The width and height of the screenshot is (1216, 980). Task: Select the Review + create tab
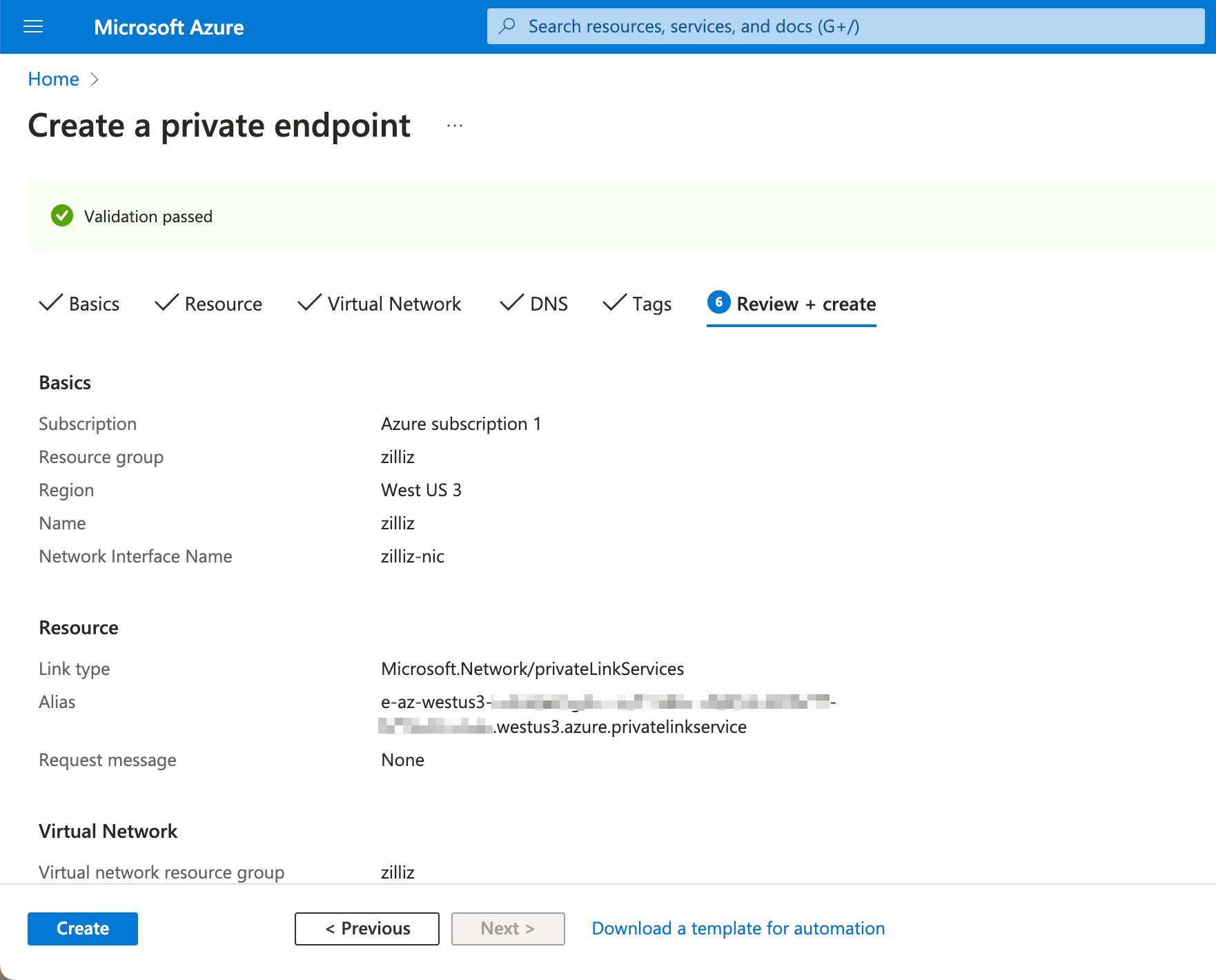click(805, 304)
